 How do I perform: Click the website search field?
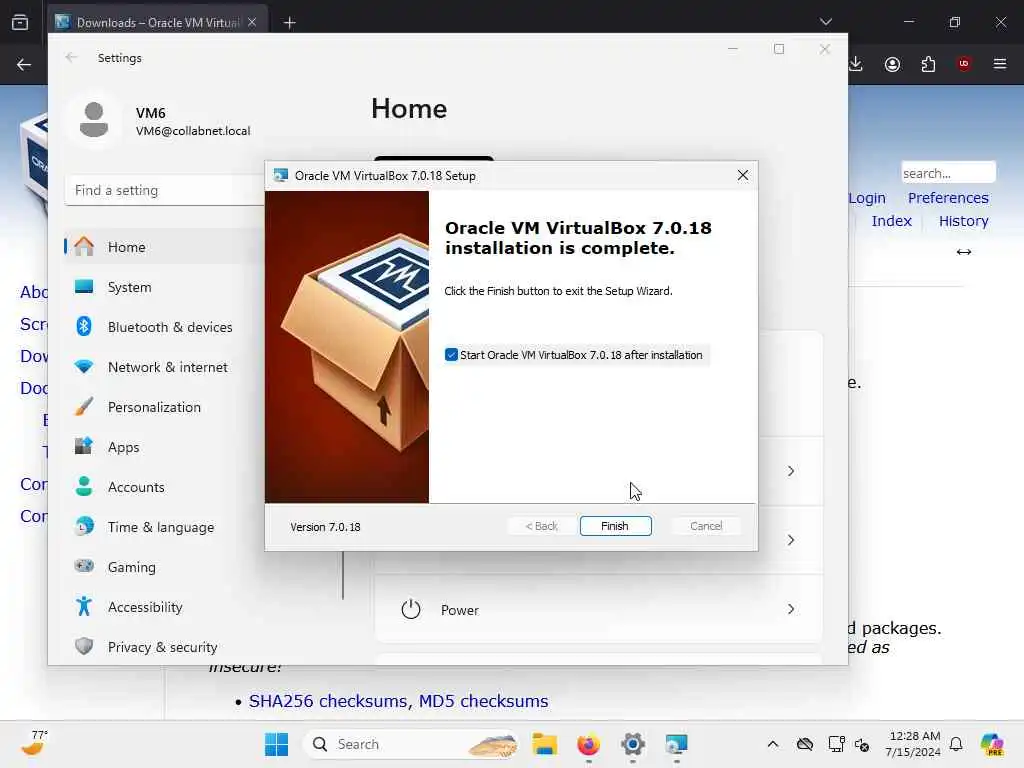tap(948, 173)
